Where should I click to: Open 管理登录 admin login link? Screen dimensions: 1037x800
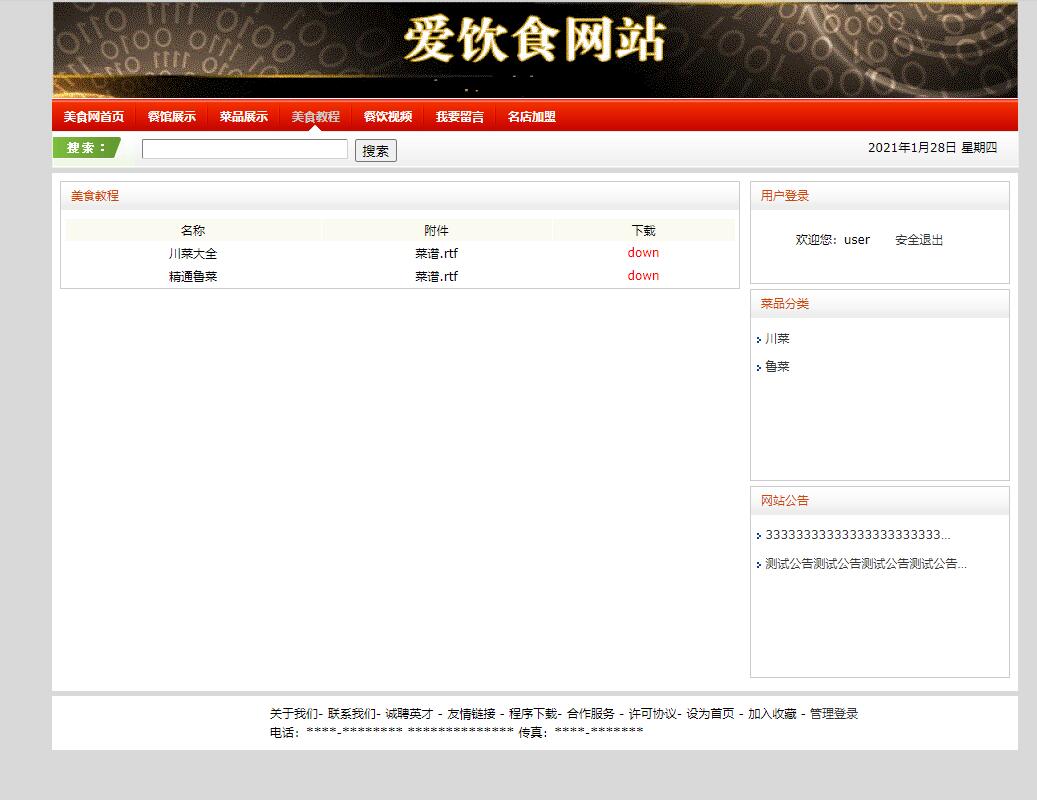coord(832,713)
